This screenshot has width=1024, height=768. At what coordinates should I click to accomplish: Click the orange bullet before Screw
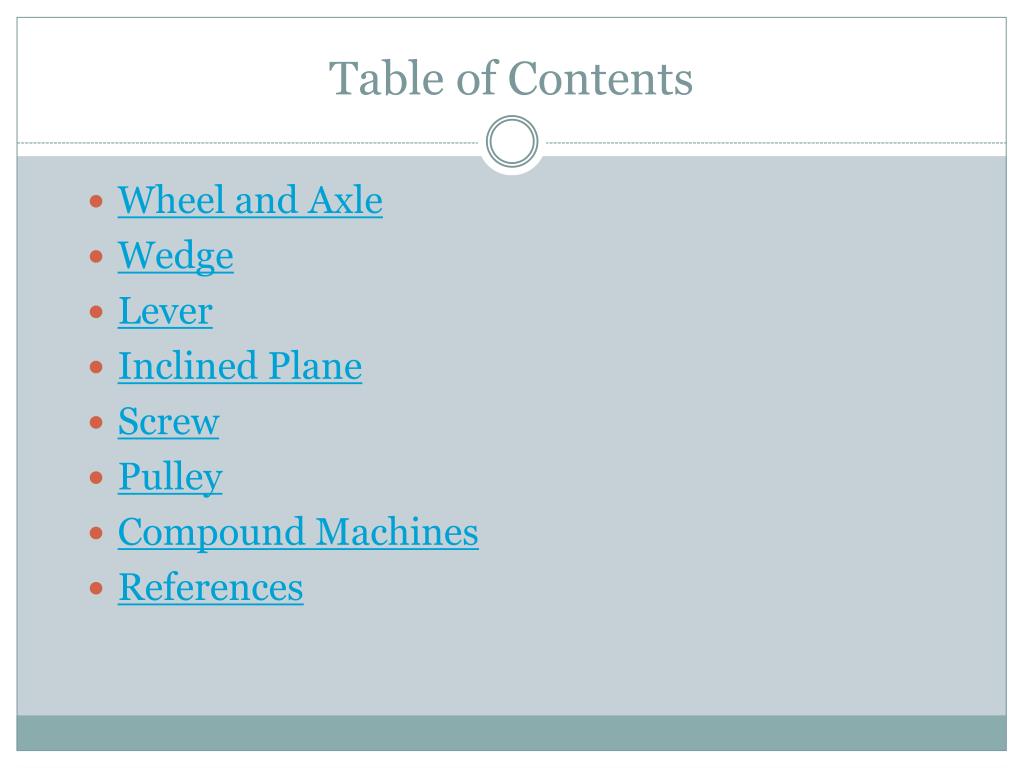click(x=96, y=423)
